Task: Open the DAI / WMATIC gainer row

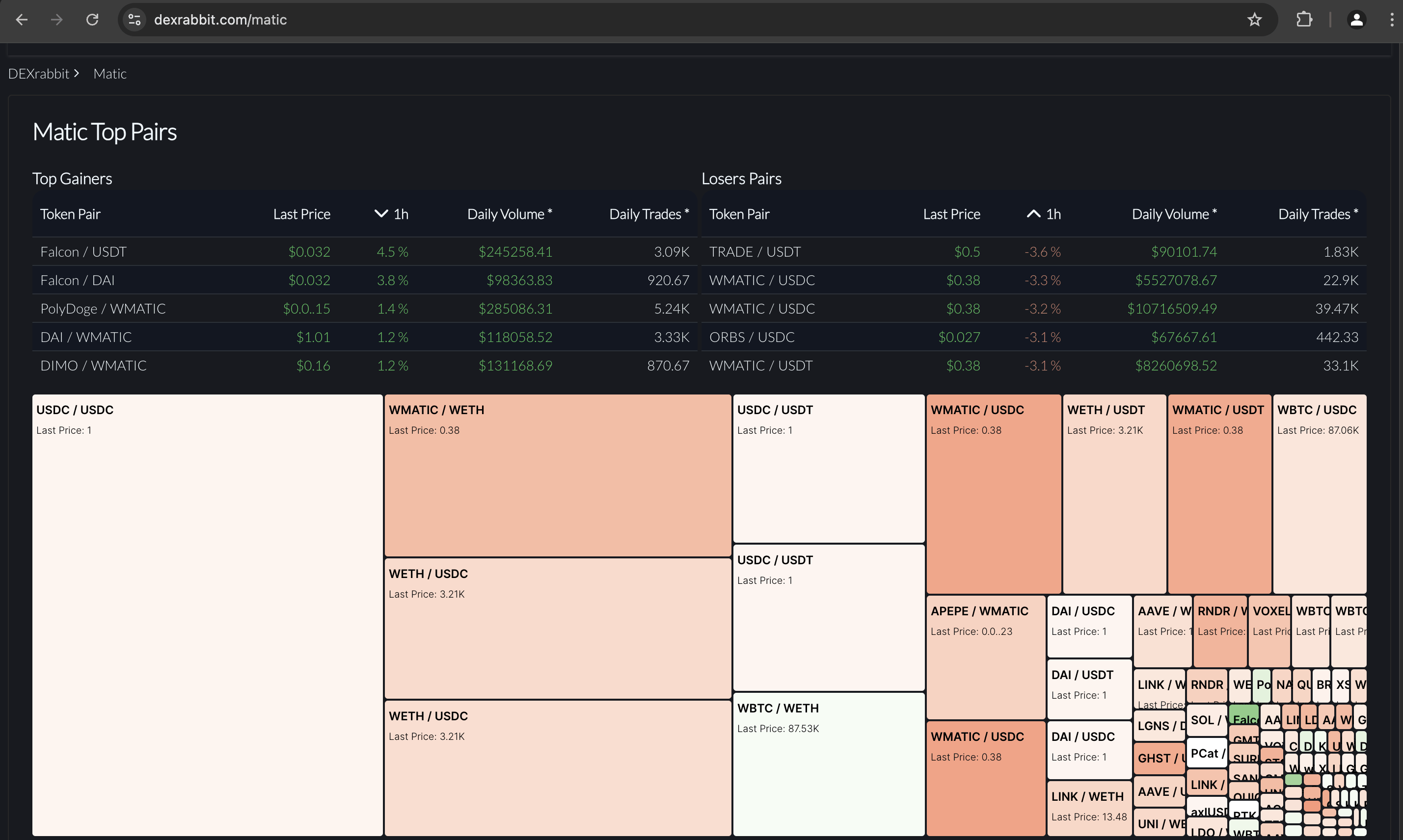Action: point(365,337)
